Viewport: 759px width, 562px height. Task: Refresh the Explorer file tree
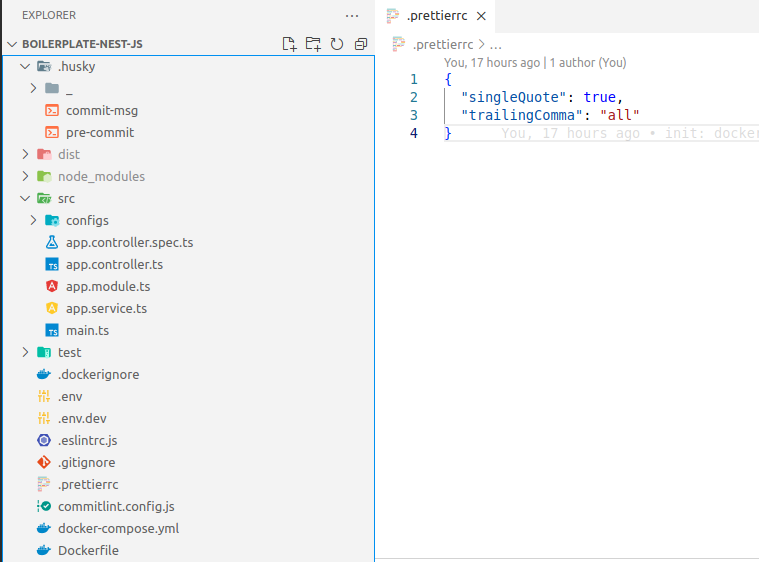click(x=337, y=44)
